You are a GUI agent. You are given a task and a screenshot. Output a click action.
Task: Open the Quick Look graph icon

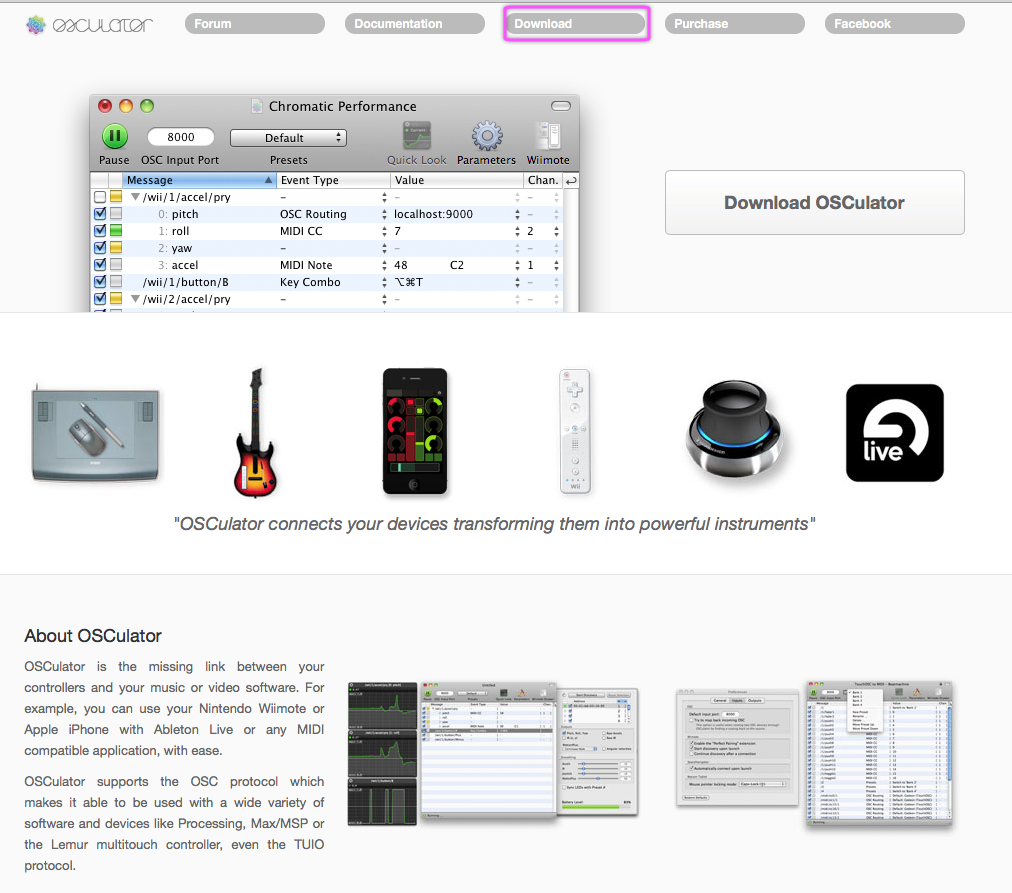pyautogui.click(x=416, y=138)
